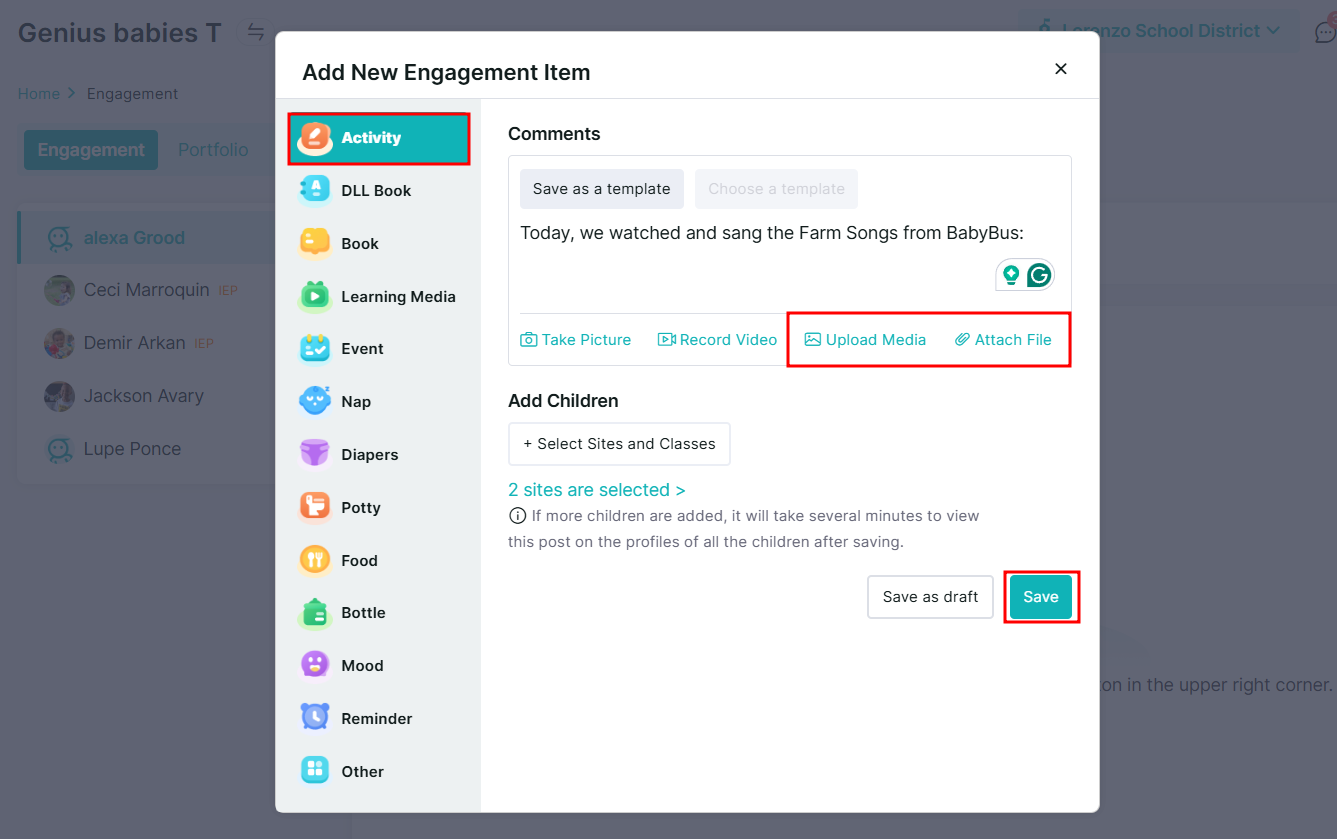Click Jackson Avary's profile photo
1337x839 pixels.
click(59, 396)
